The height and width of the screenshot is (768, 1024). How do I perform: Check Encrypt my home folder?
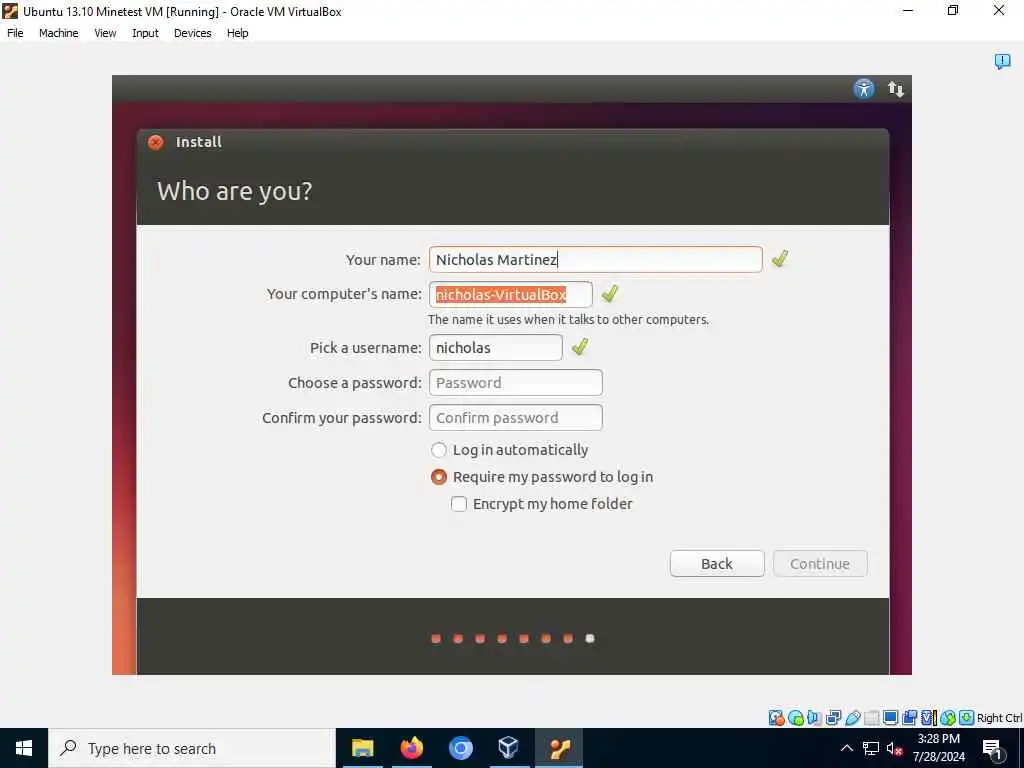click(542, 504)
